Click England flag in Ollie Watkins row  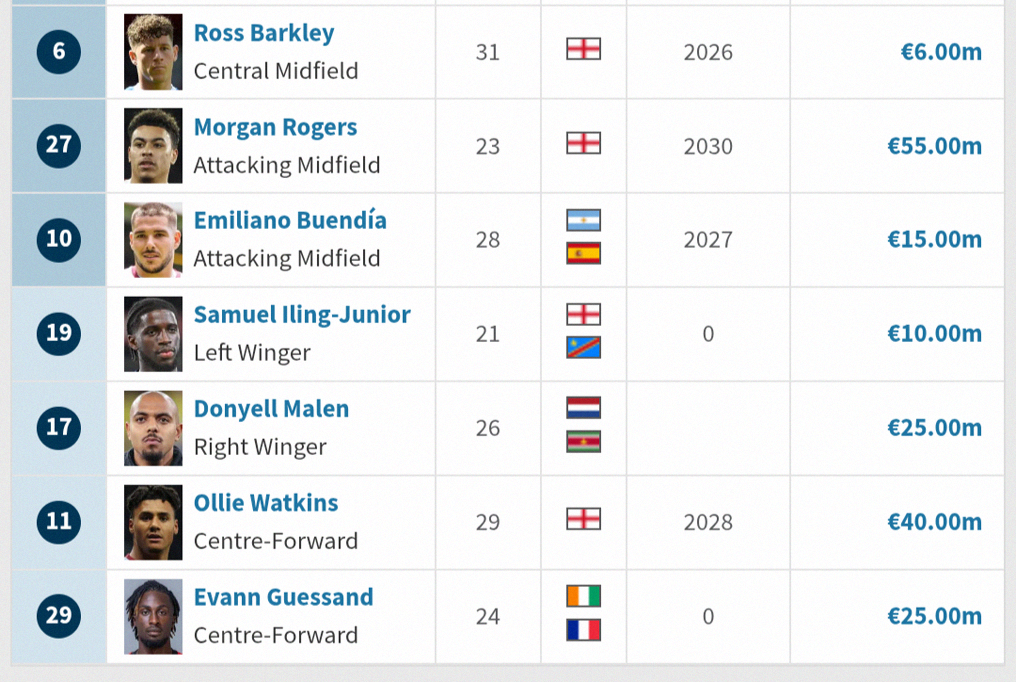[583, 519]
